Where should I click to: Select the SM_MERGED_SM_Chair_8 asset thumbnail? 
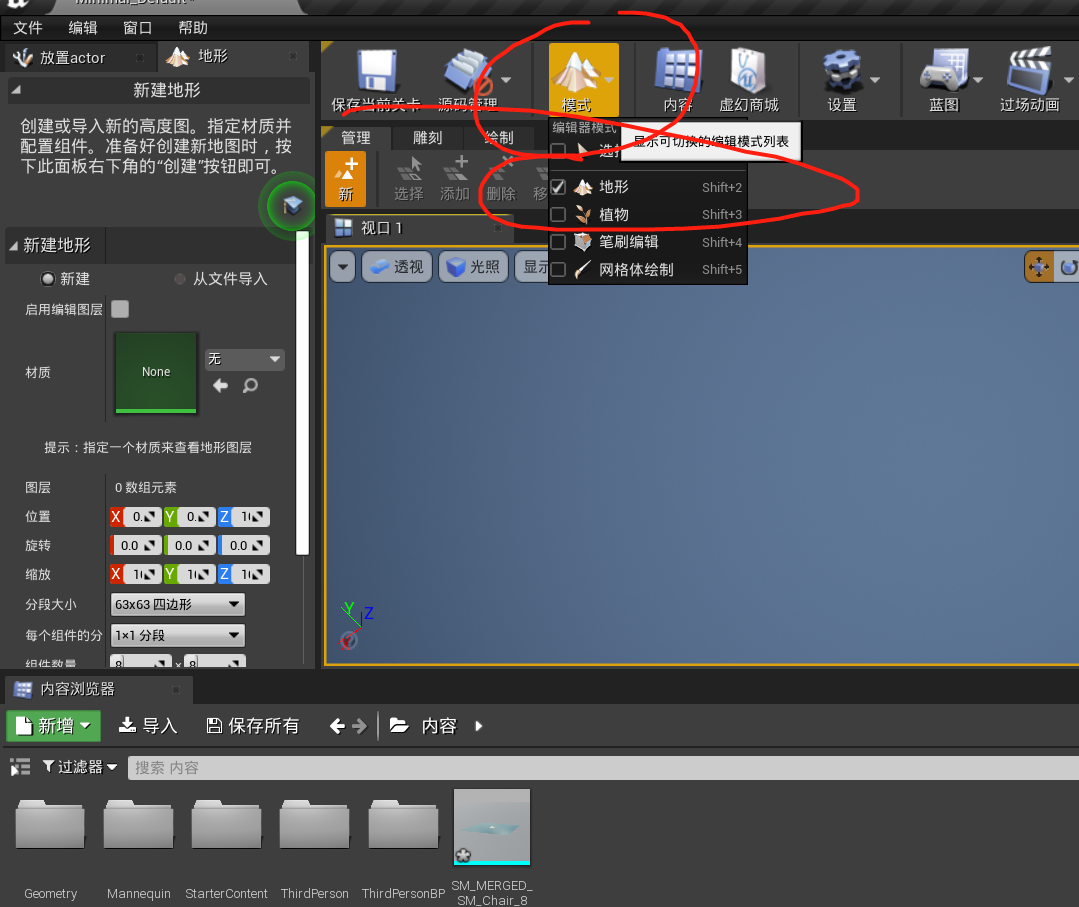[492, 827]
